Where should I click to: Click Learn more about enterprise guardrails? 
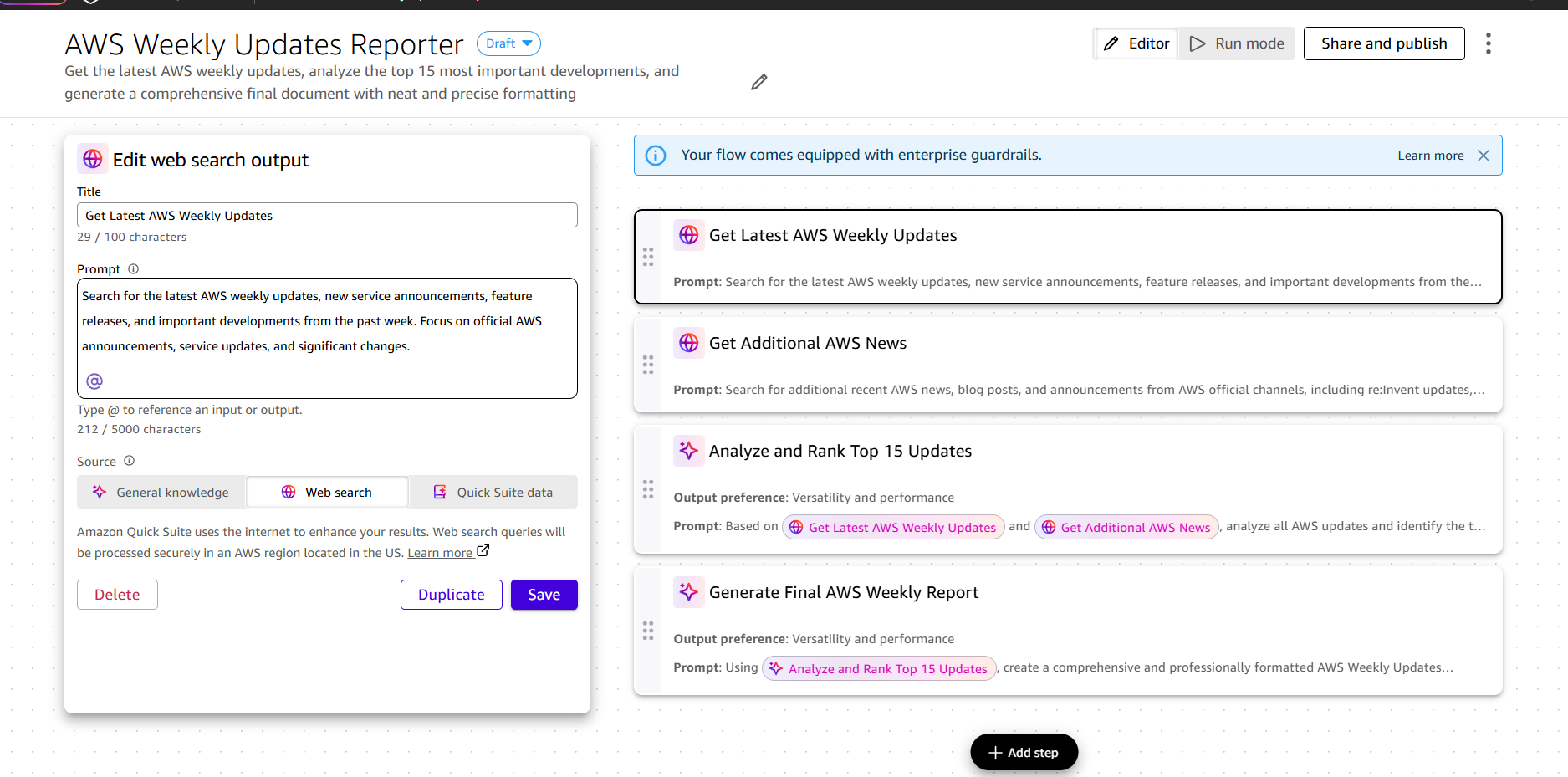click(1430, 155)
